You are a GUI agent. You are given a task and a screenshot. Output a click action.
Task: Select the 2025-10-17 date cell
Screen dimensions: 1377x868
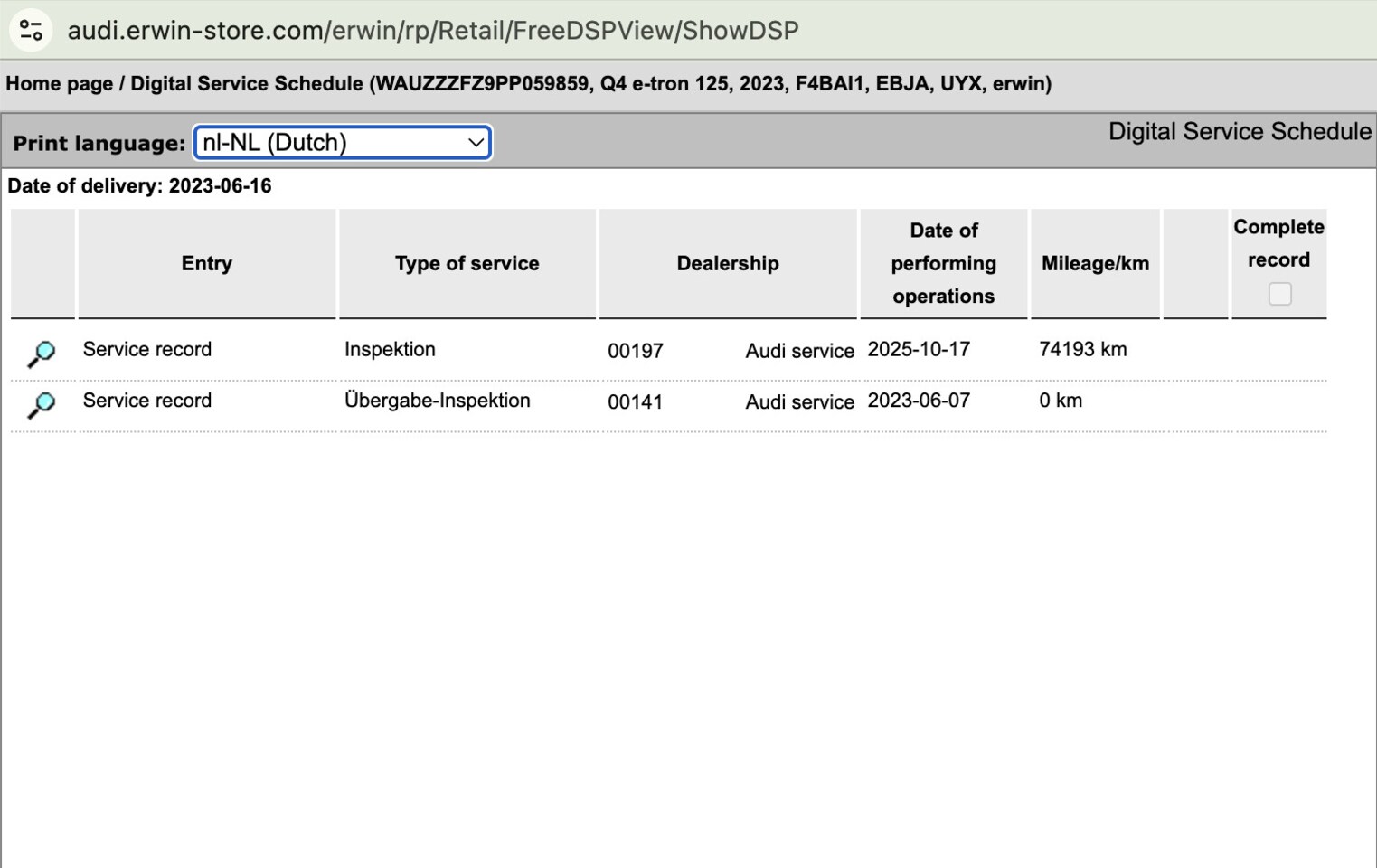coord(919,349)
